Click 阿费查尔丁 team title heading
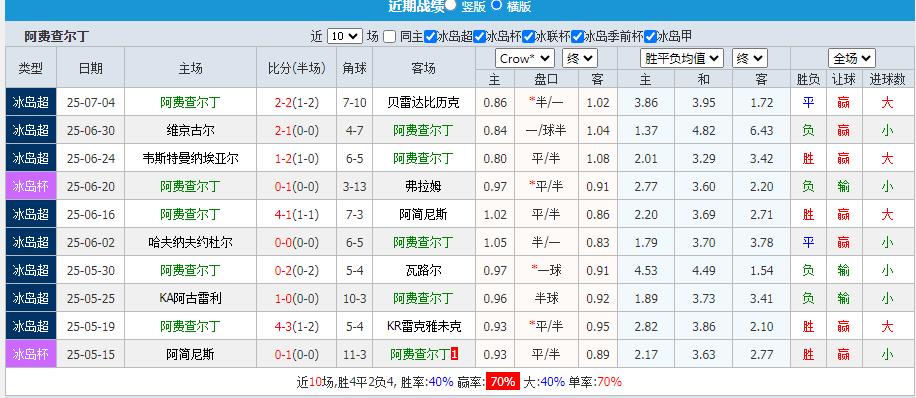Screen dimensions: 916x398 pos(57,36)
